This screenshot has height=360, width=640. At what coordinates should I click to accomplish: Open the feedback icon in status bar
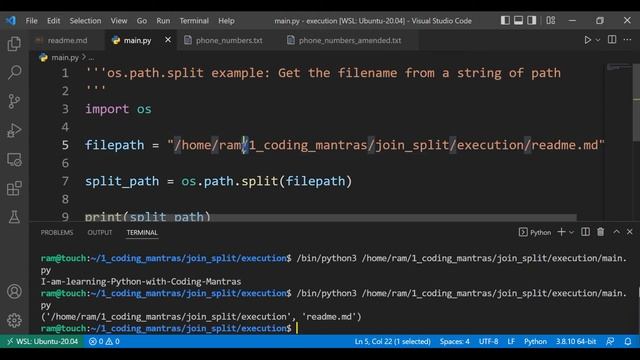[610, 341]
